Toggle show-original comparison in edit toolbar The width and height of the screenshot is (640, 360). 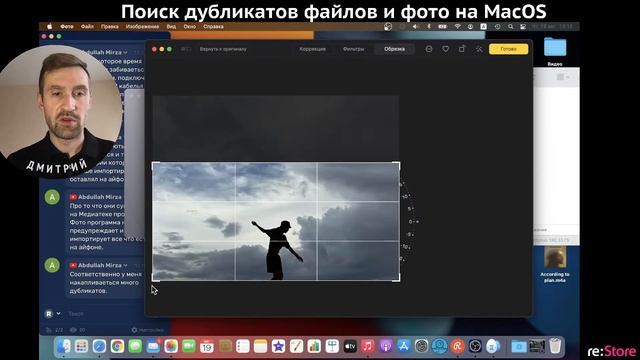186,49
